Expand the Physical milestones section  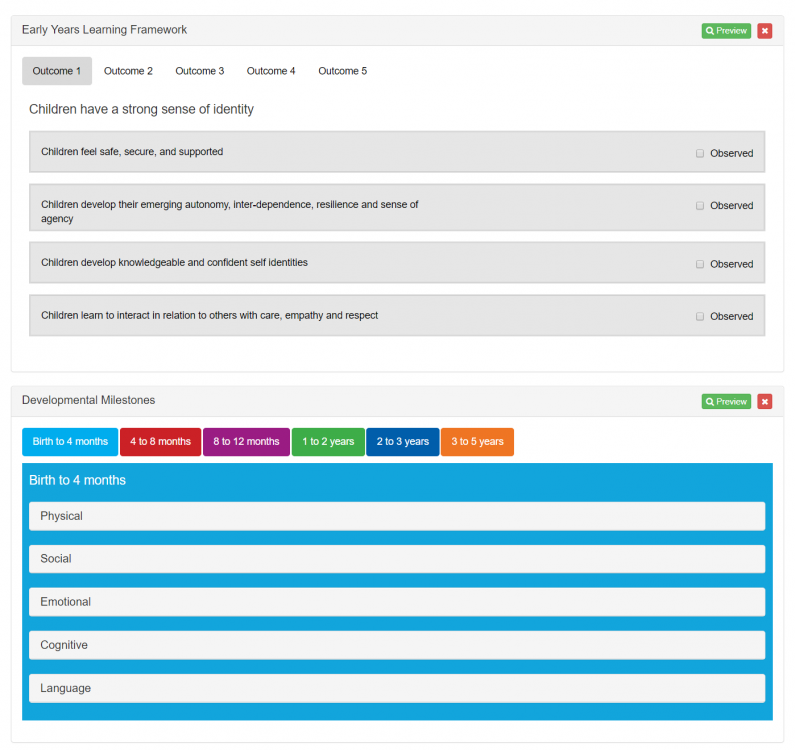pyautogui.click(x=396, y=516)
